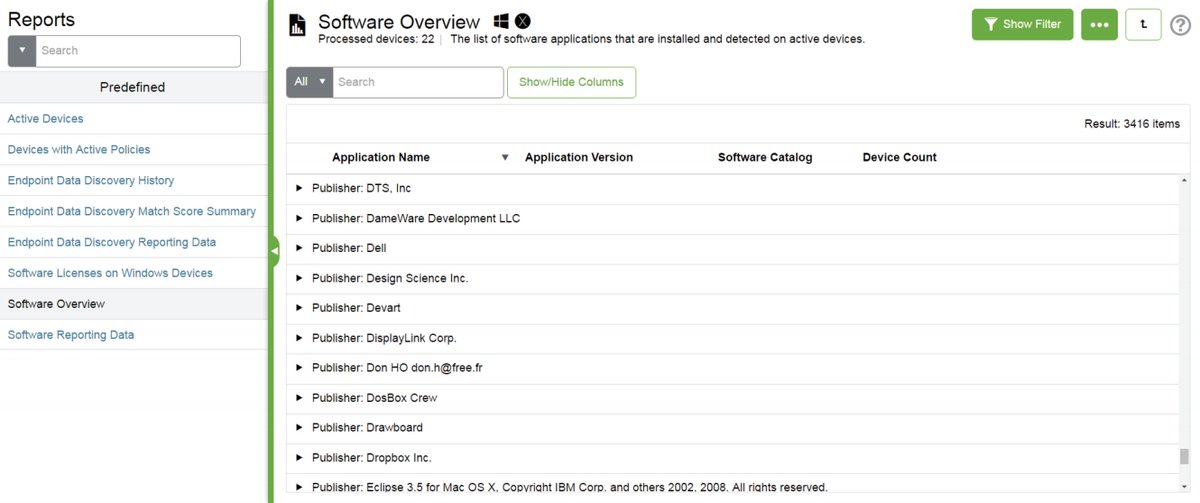
Task: Select Software Overview in sidebar
Action: tap(56, 304)
